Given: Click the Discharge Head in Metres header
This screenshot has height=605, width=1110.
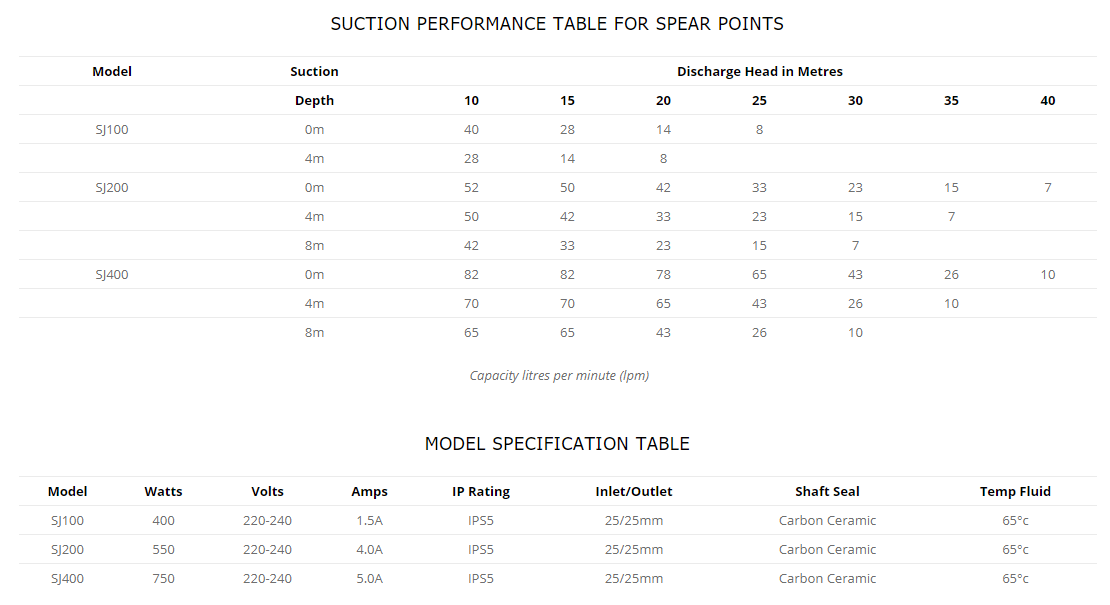Looking at the screenshot, I should (759, 71).
